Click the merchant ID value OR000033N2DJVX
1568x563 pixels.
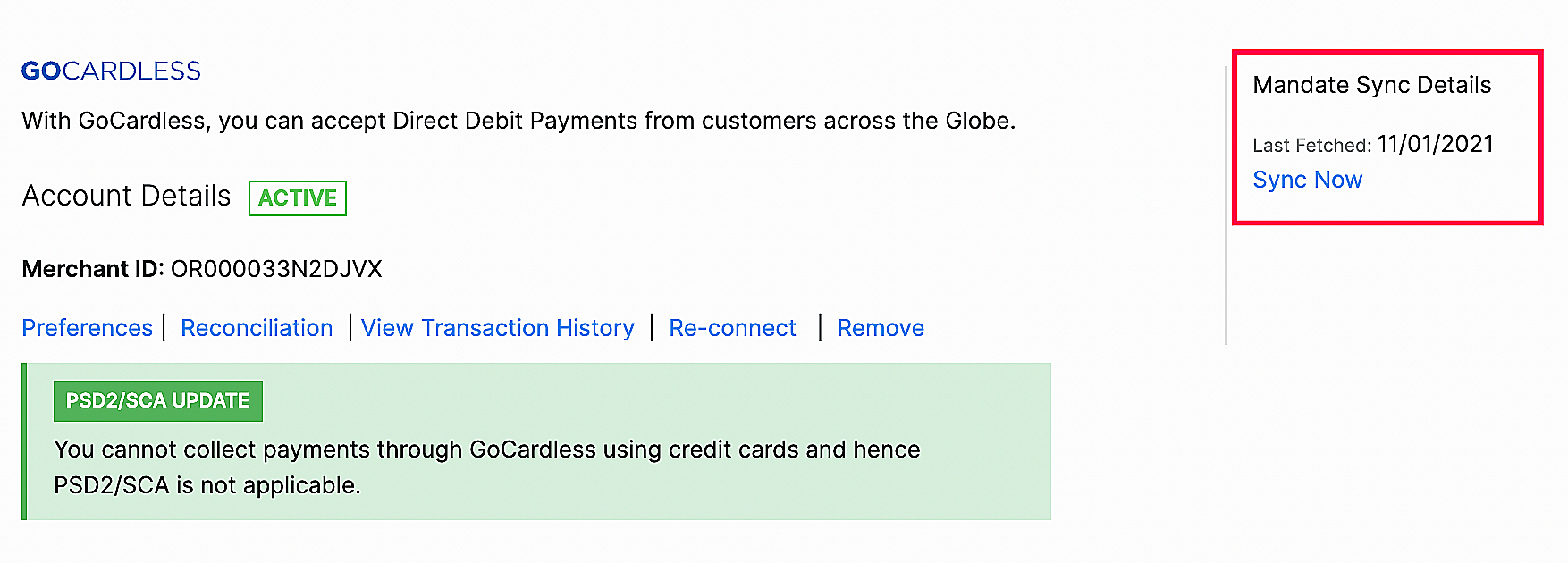point(276,269)
